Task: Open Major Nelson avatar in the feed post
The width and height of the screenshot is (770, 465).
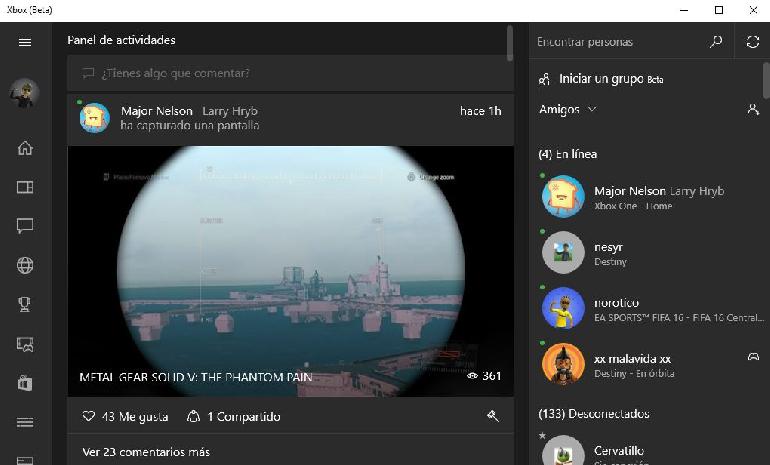Action: 94,118
